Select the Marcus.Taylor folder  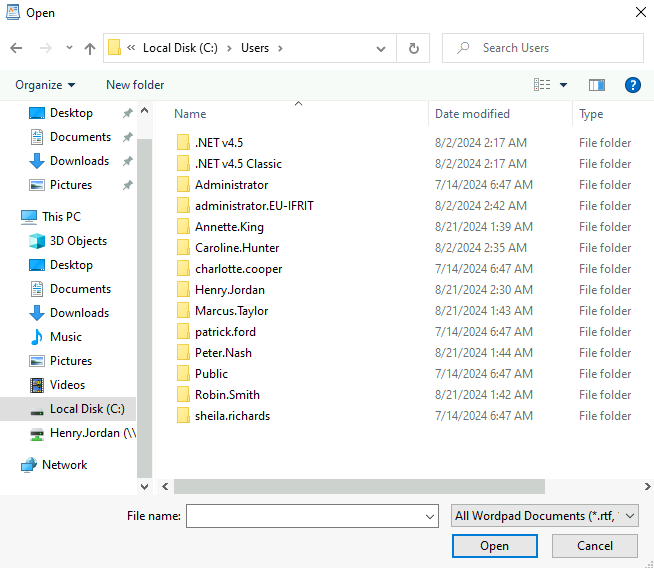pyautogui.click(x=231, y=311)
